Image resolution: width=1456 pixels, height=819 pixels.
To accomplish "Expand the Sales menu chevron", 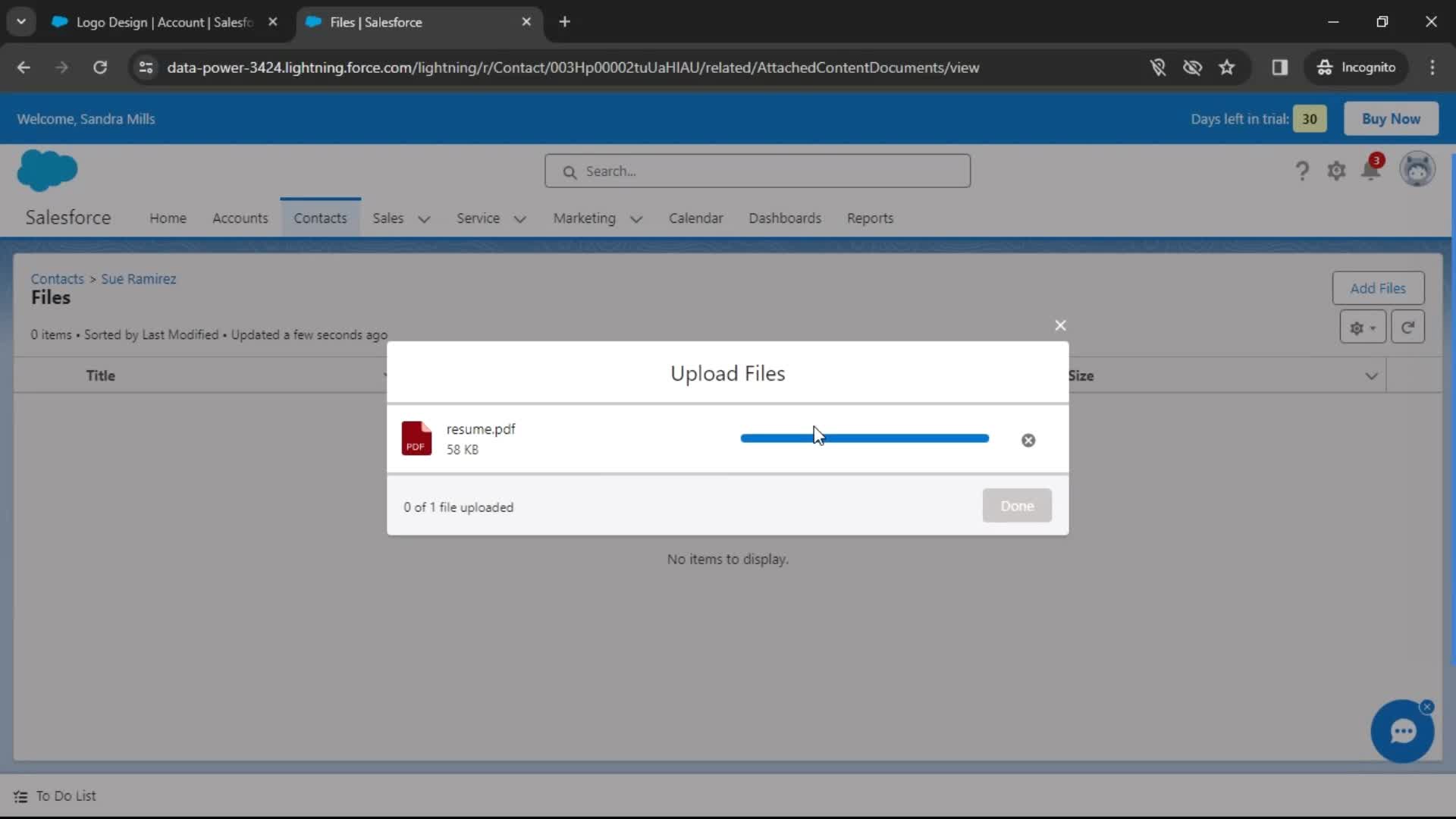I will pos(424,219).
